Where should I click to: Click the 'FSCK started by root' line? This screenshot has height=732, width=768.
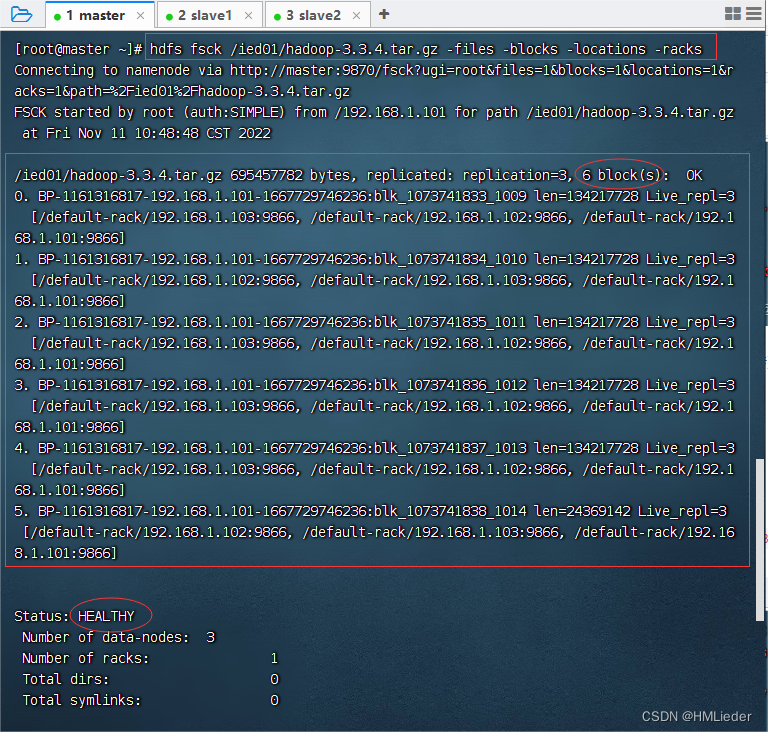click(x=374, y=112)
